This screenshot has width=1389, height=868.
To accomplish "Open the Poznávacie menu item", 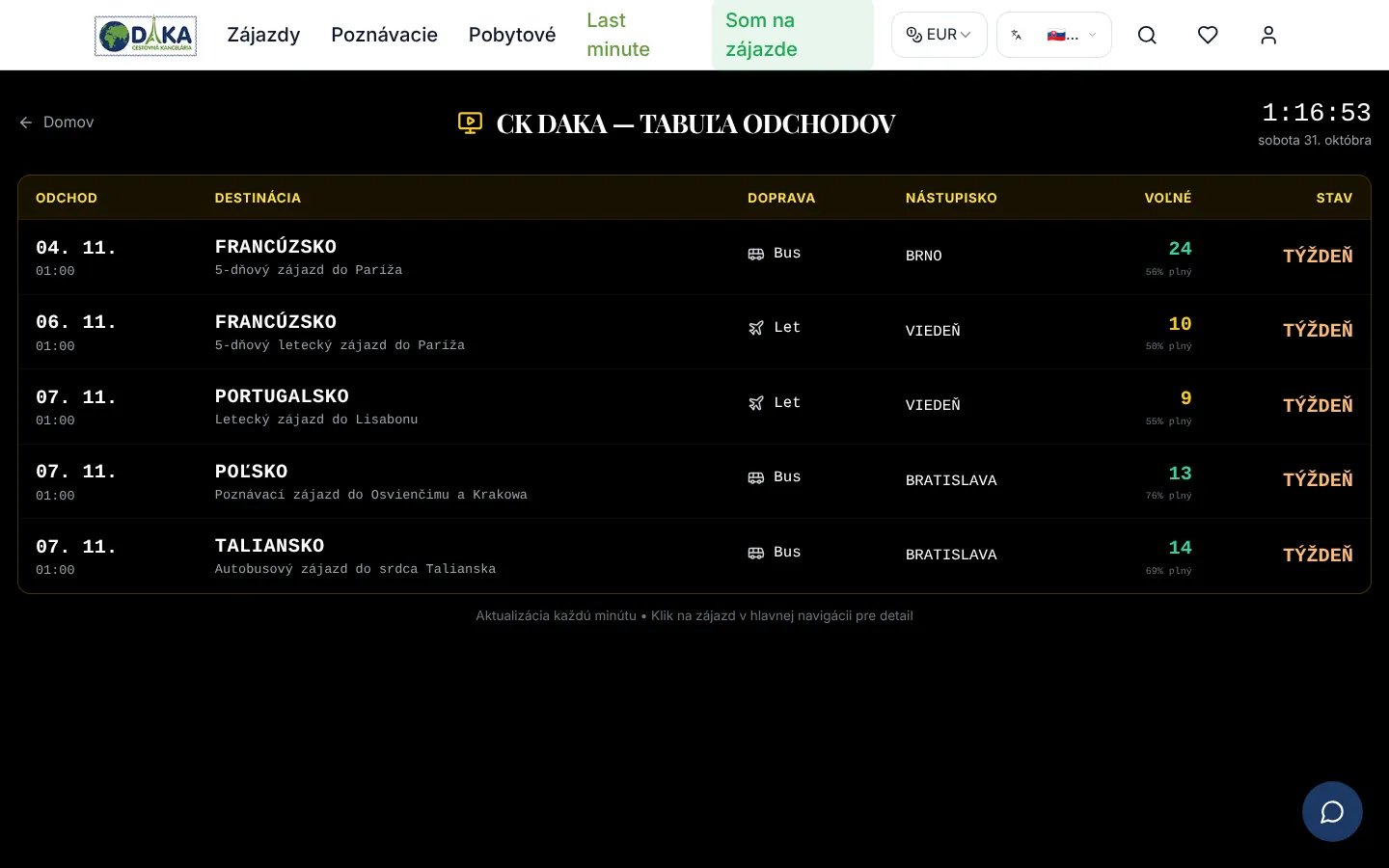I will pyautogui.click(x=384, y=35).
